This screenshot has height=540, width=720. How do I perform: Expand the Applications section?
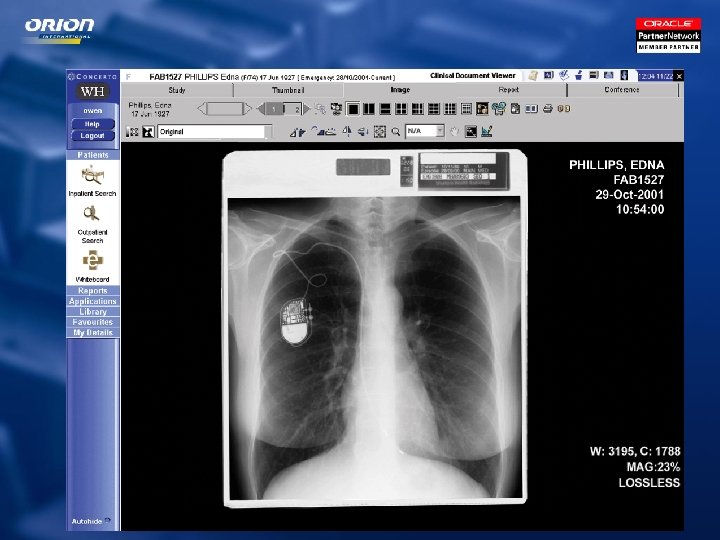point(93,301)
